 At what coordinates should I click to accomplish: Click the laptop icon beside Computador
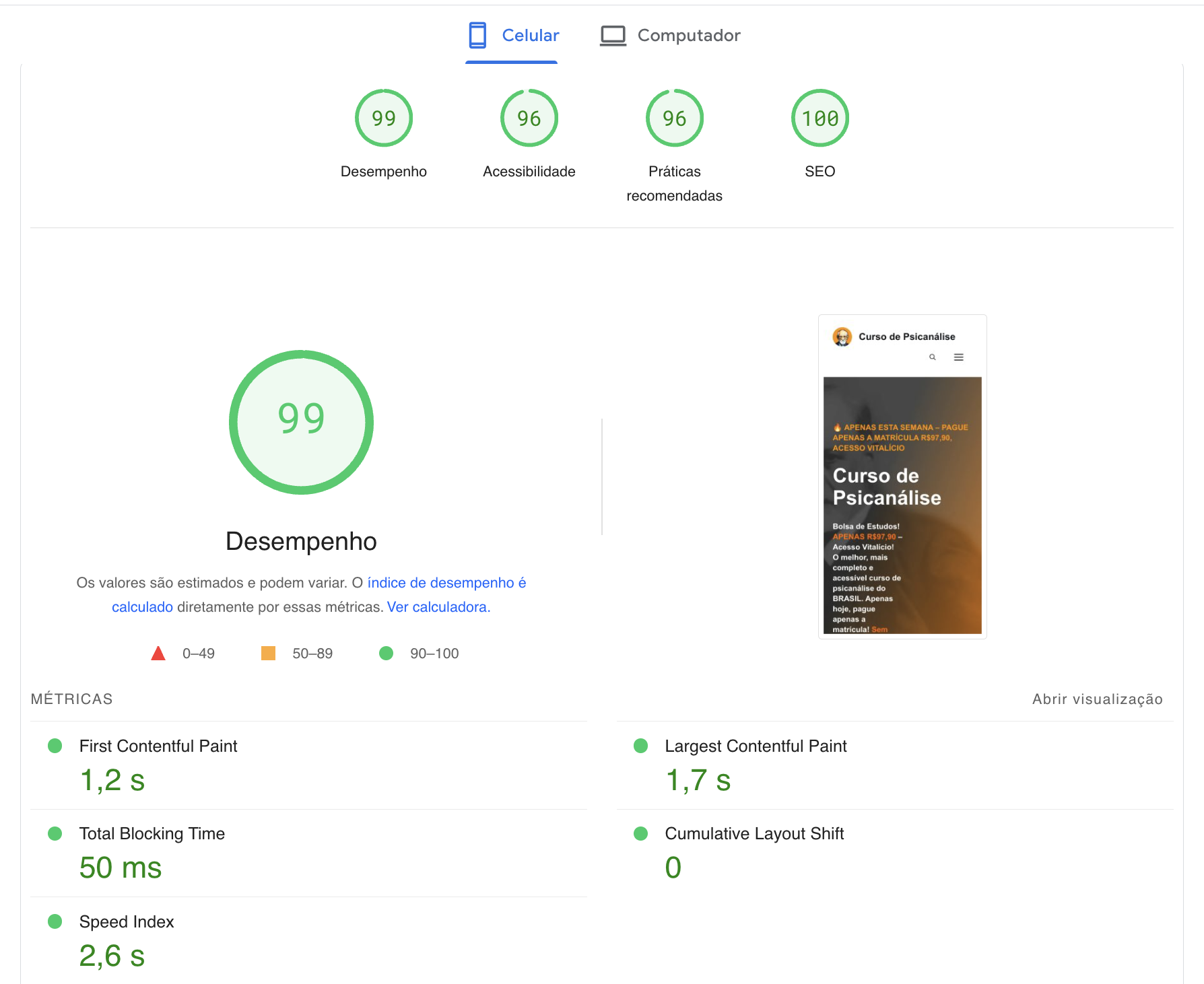pos(613,36)
